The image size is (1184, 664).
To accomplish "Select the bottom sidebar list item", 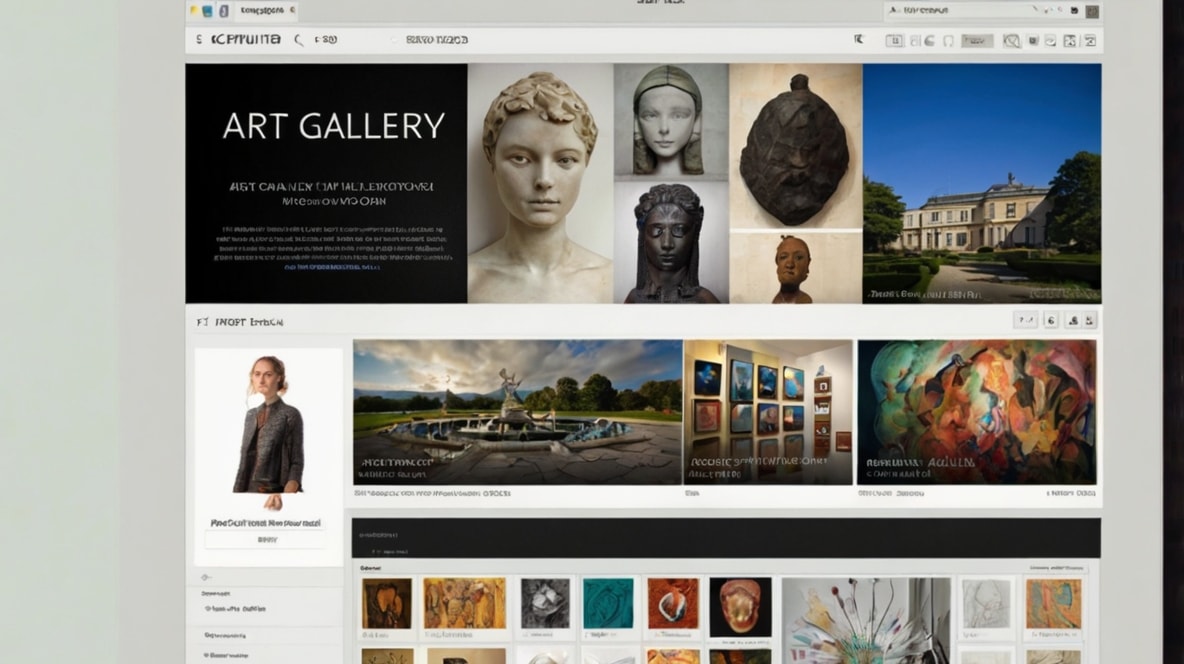I will point(226,655).
